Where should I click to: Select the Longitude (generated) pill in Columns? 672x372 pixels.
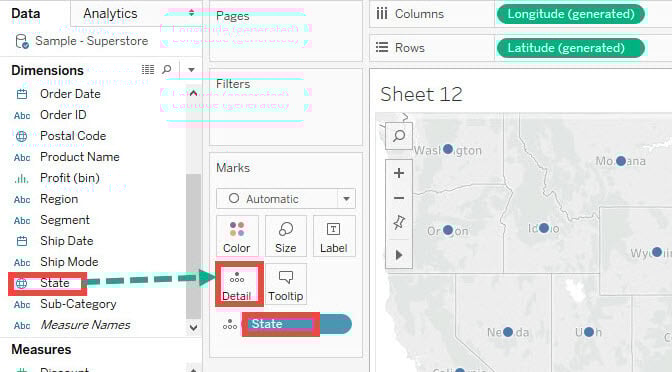[x=570, y=14]
